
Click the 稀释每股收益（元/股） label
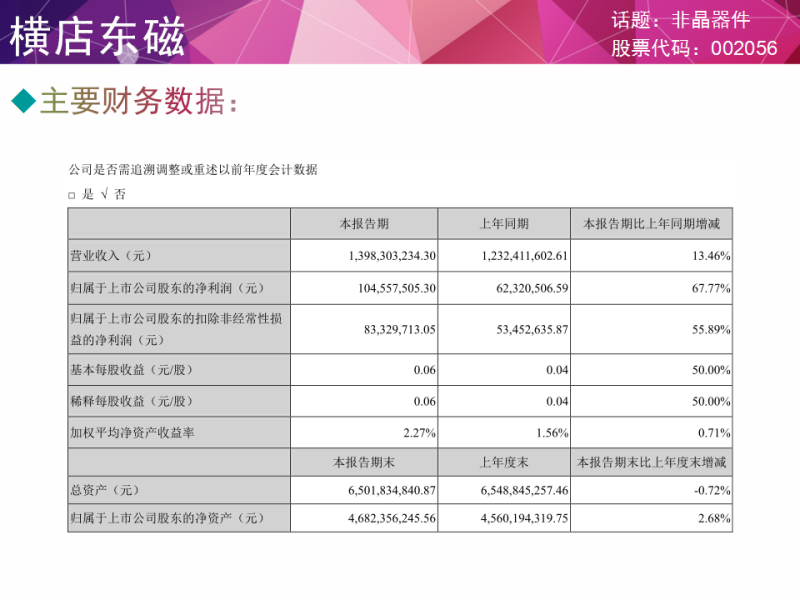pos(132,402)
